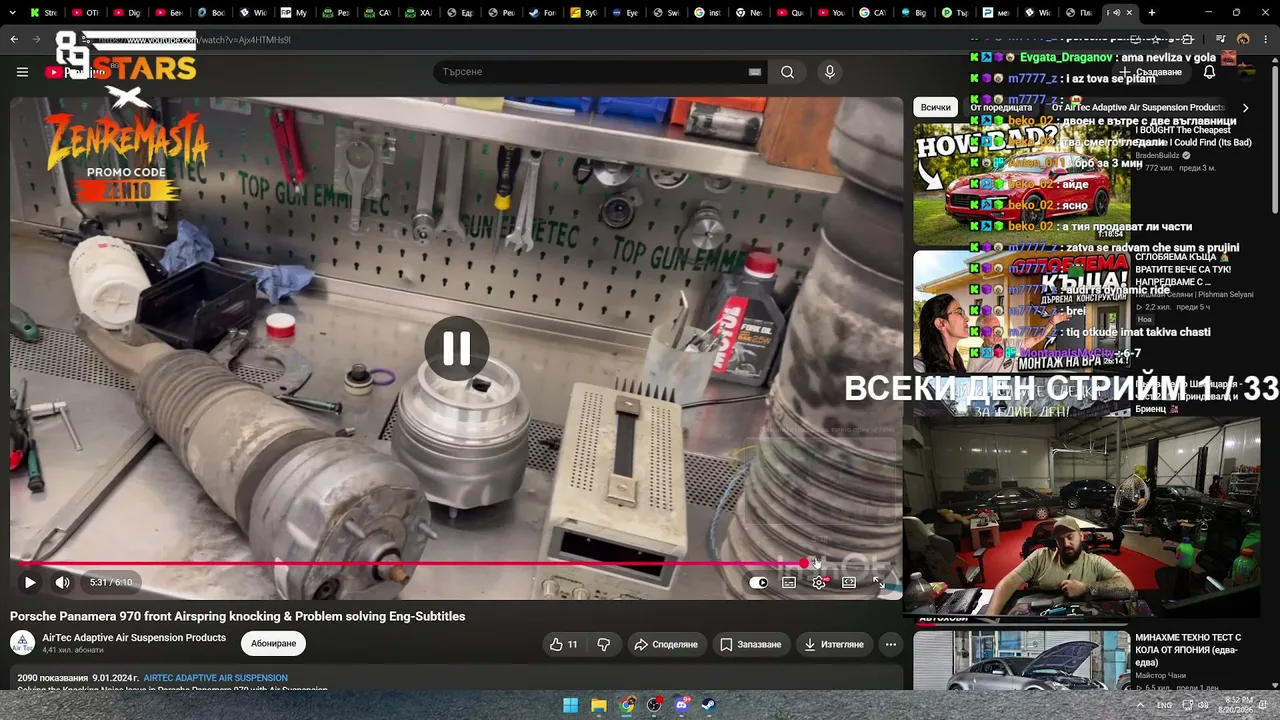Select the Всички filter chip
Image resolution: width=1280 pixels, height=720 pixels.
click(935, 107)
